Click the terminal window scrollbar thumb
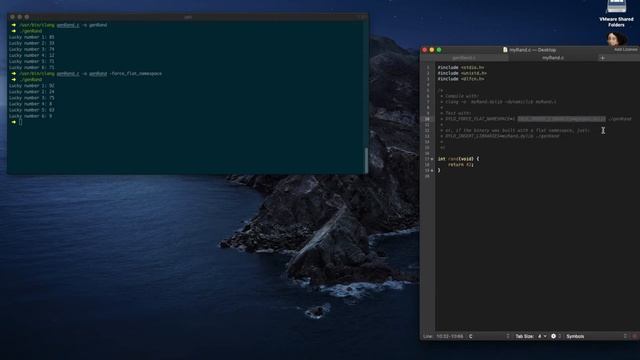Image resolution: width=640 pixels, height=360 pixels. (x=366, y=160)
